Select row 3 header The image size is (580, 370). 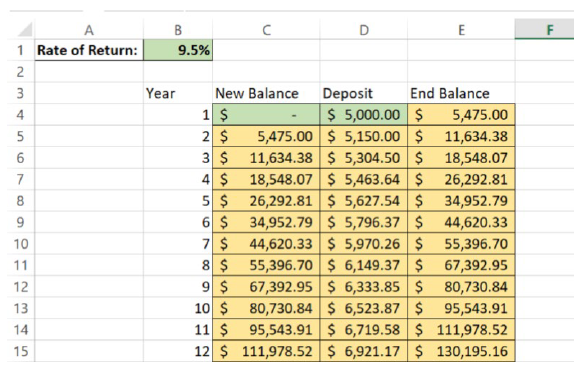(21, 93)
